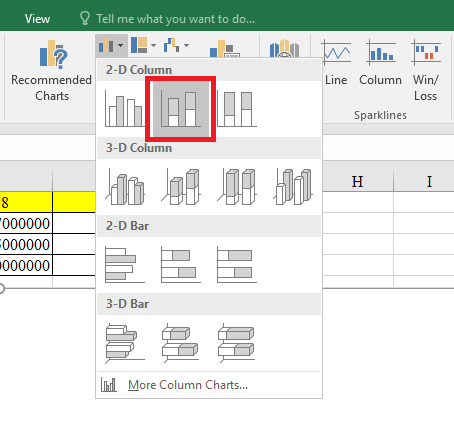This screenshot has width=454, height=421.
Task: Select the 2-D Clustered Column chart
Action: [x=125, y=109]
